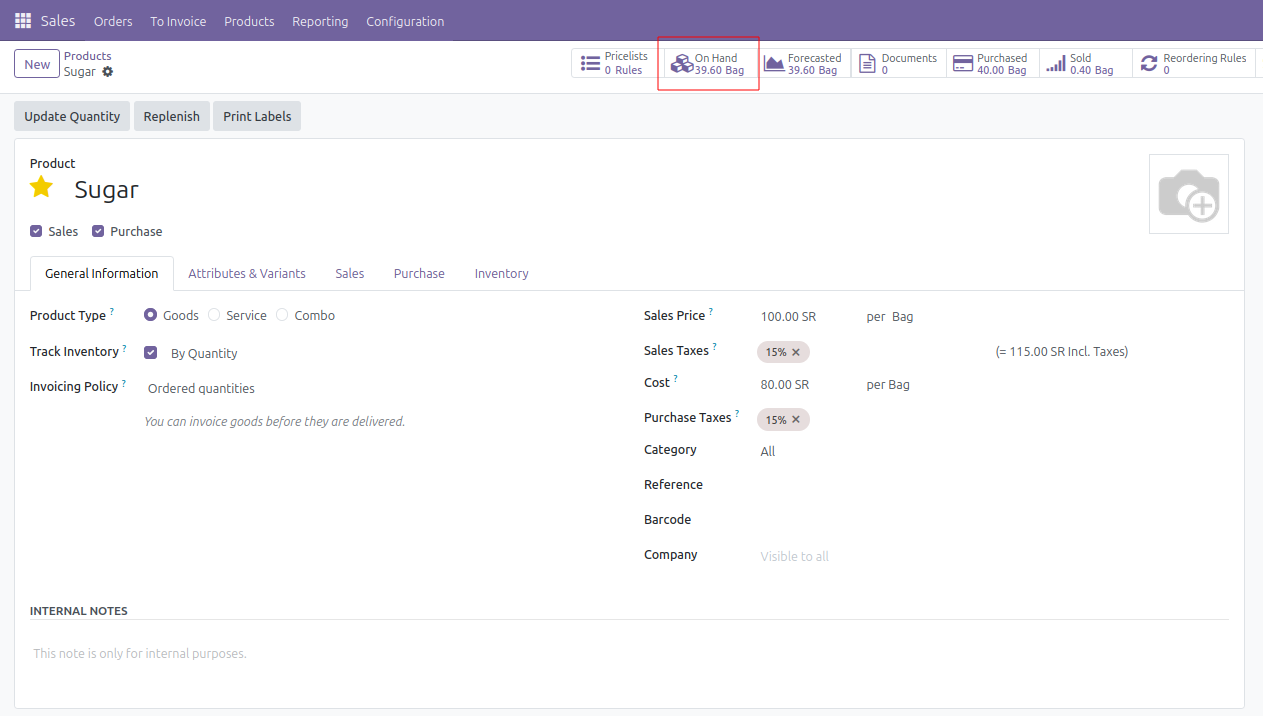
Task: Open the Sold quantity stat button
Action: 1080,64
